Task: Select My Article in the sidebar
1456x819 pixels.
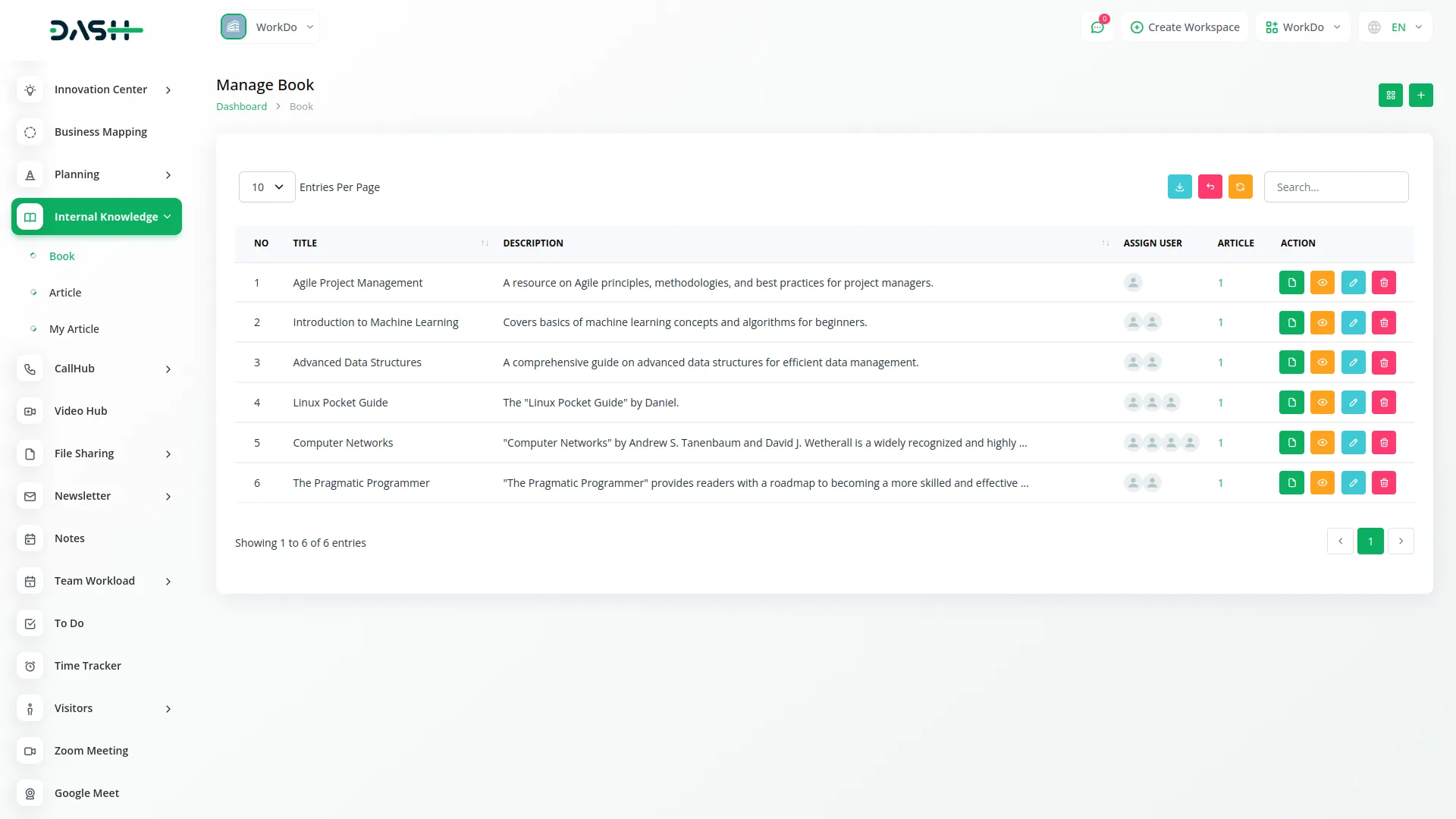Action: click(x=74, y=328)
